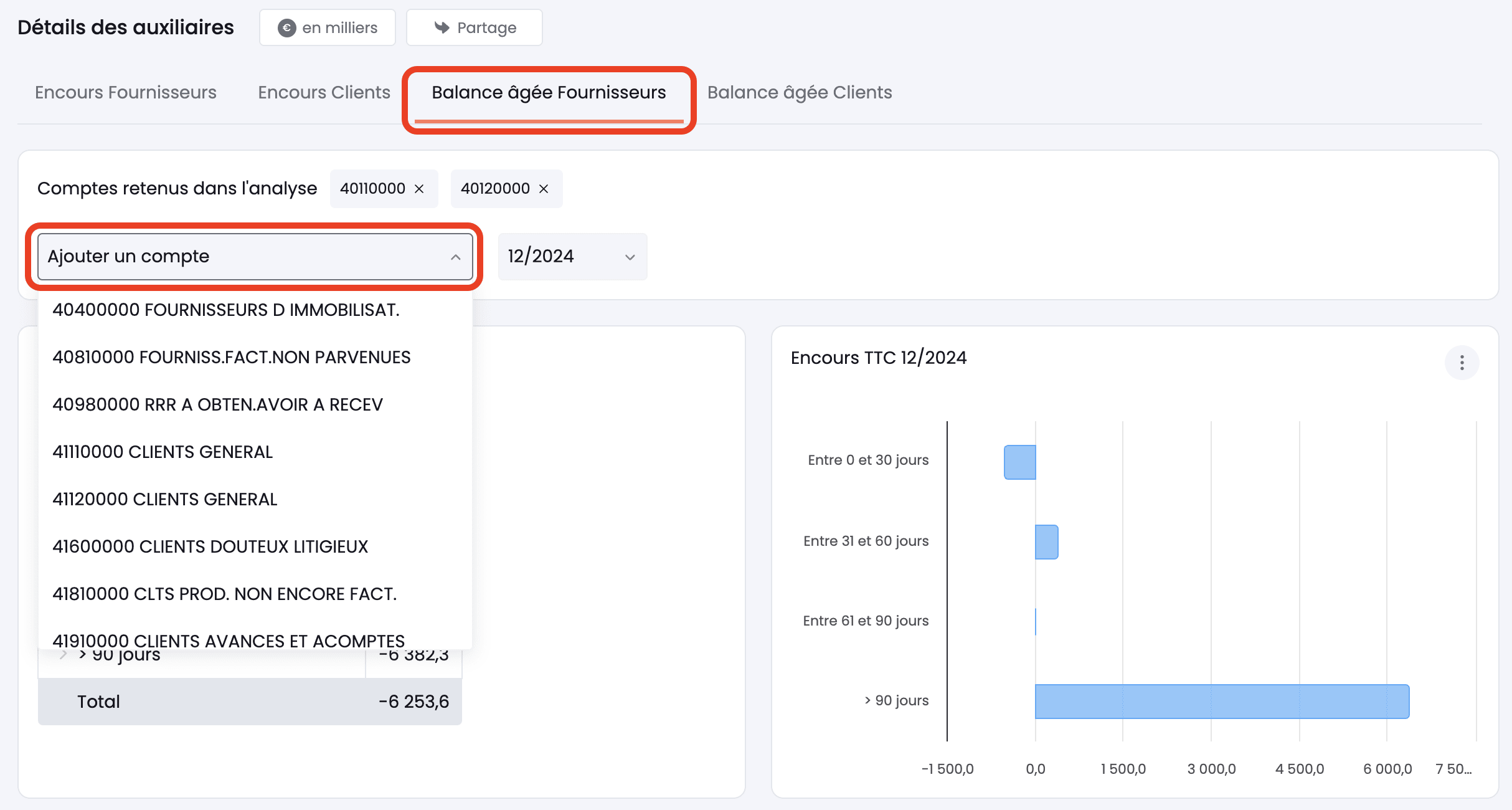This screenshot has height=810, width=1512.
Task: Click the 'Comptes retenus dans l'analyse' label
Action: (x=177, y=188)
